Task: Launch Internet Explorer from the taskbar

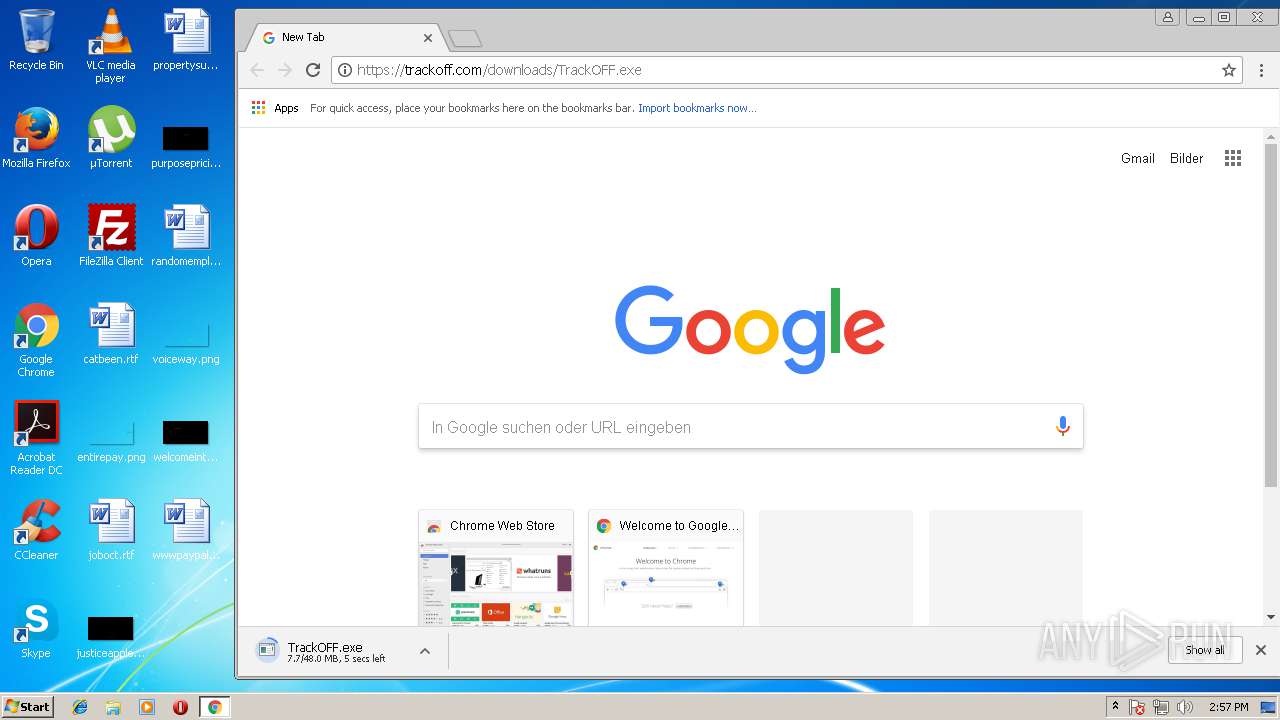Action: coord(80,707)
